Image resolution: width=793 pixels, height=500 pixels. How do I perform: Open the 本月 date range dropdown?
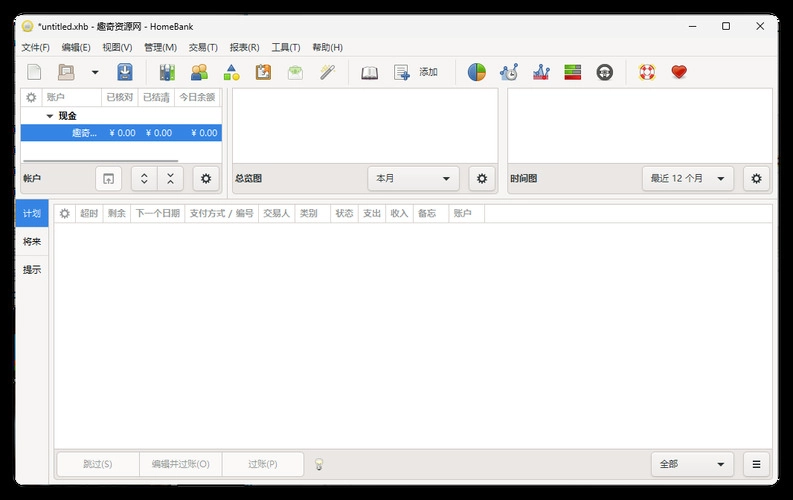413,178
